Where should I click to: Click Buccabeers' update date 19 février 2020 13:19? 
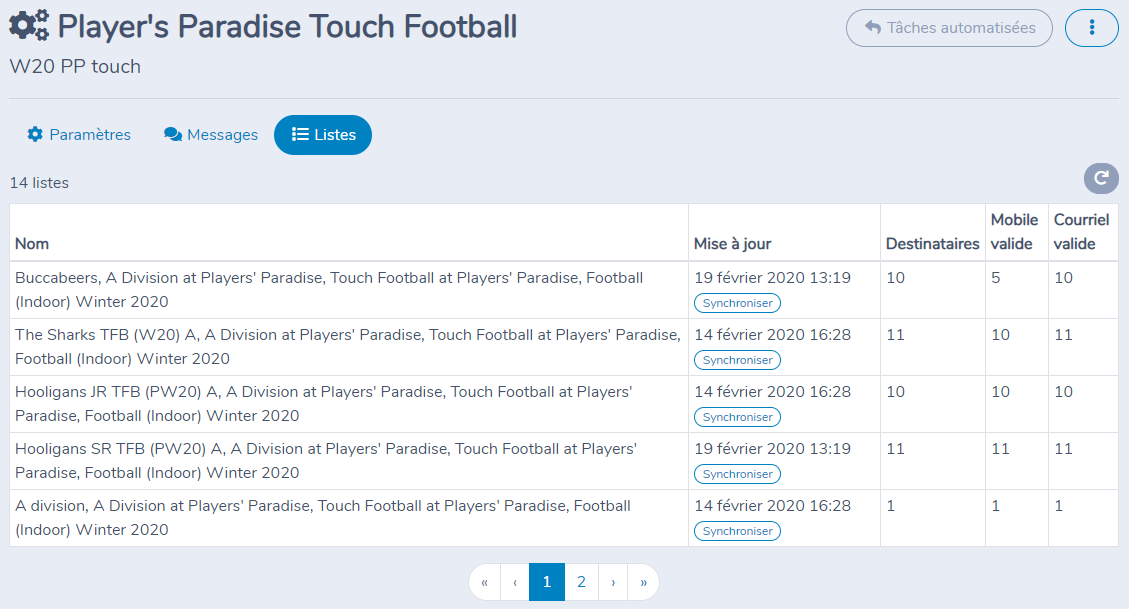click(773, 277)
